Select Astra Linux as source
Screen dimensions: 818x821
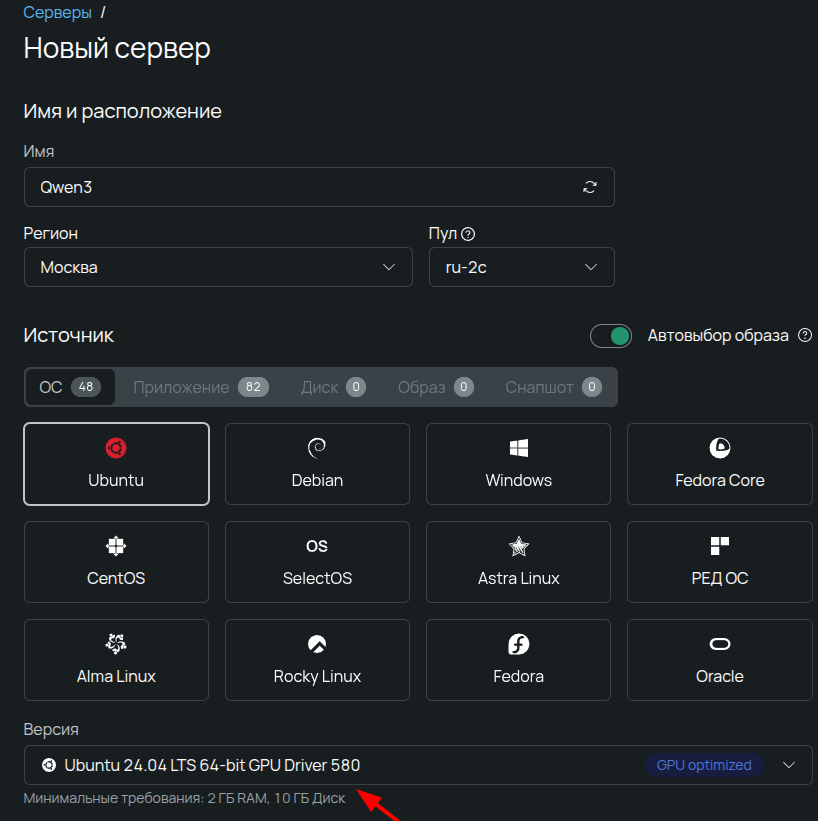point(518,561)
